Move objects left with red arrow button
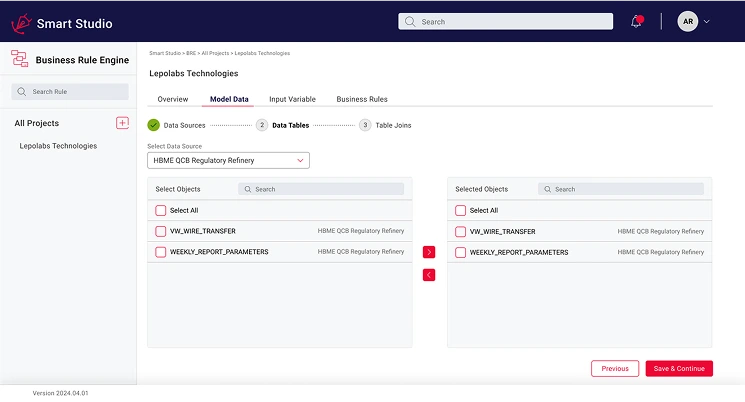745x402 pixels. point(429,274)
